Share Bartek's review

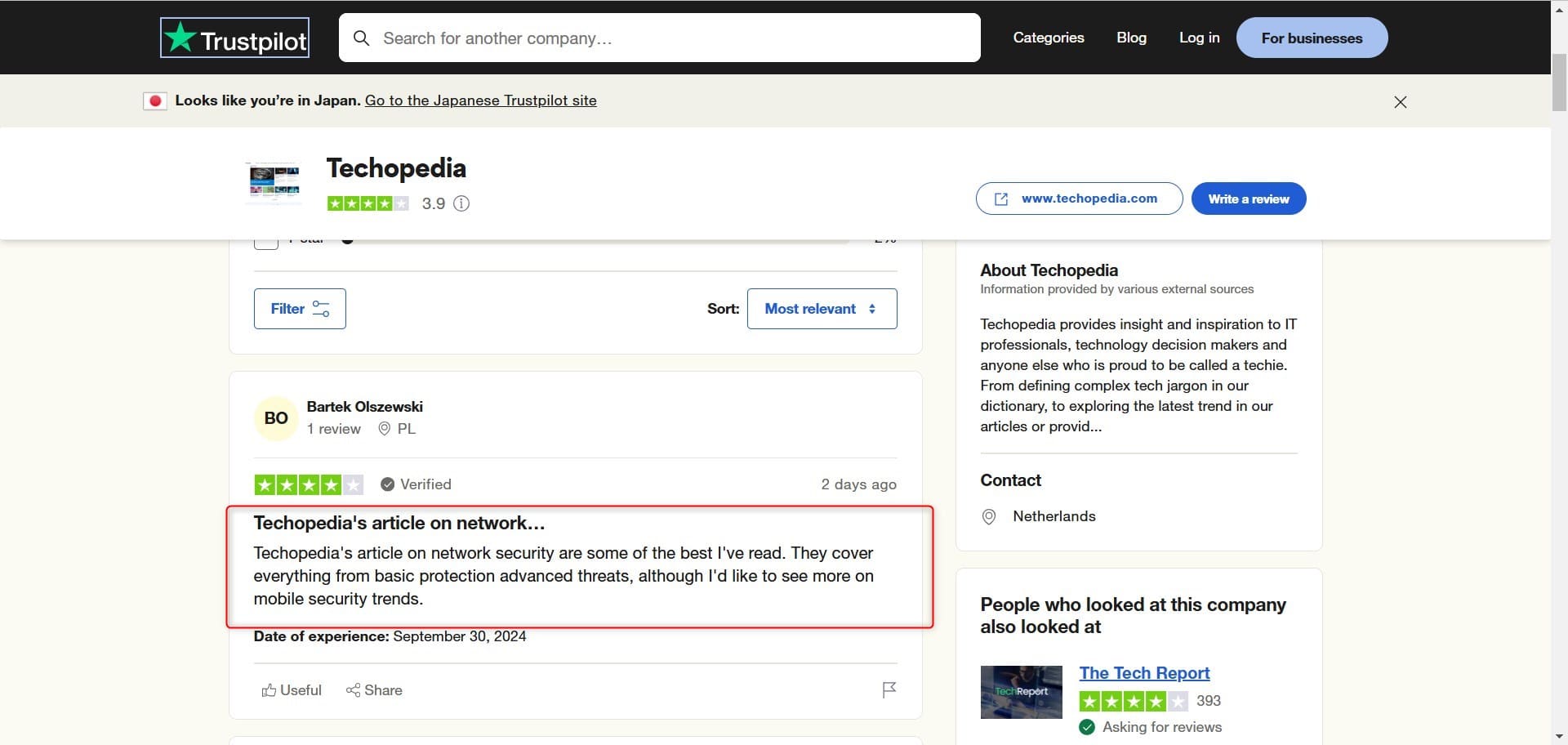374,690
